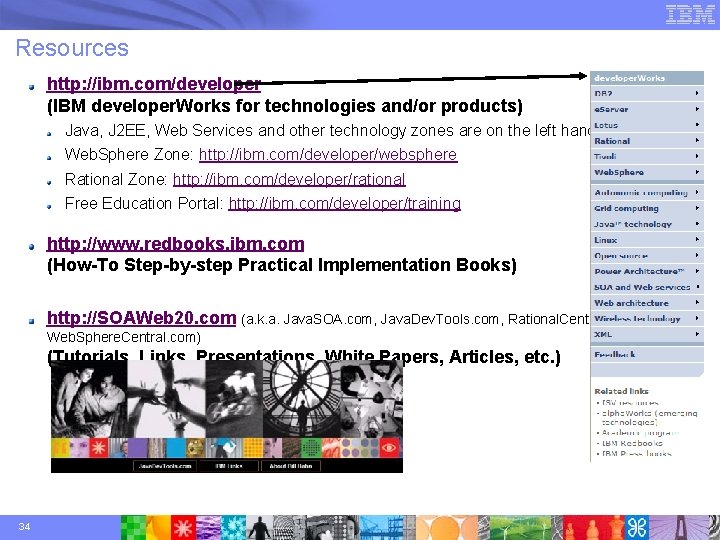Screen dimensions: 720x540
Task: Click the red asterisk tile in the banner
Action: pos(98,448)
